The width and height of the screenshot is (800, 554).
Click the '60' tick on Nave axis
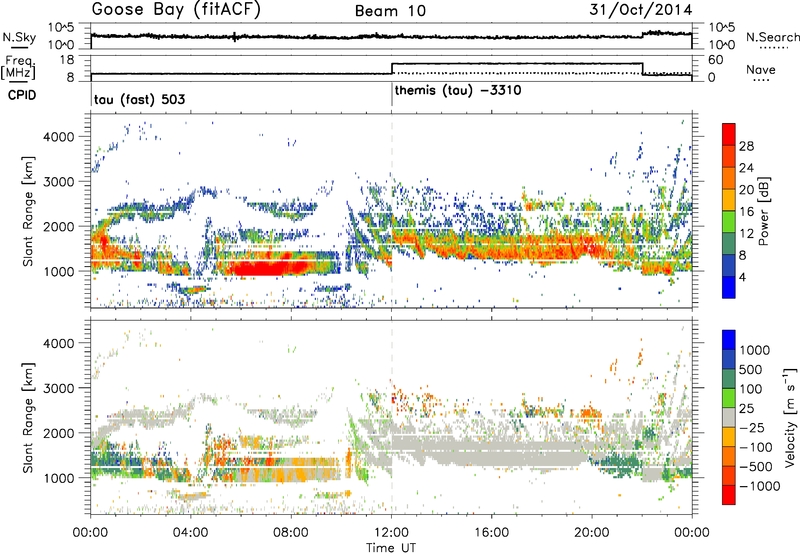point(715,60)
